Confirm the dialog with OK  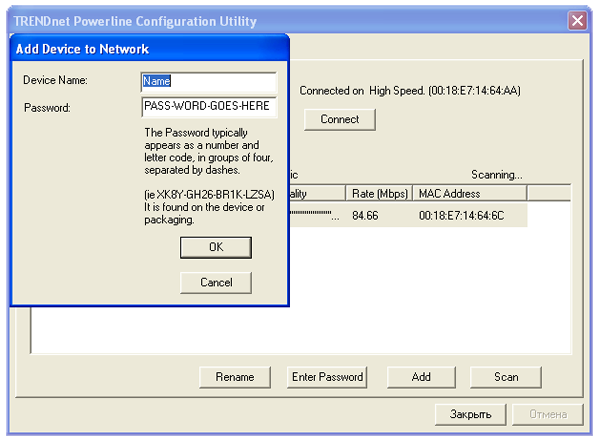point(215,247)
